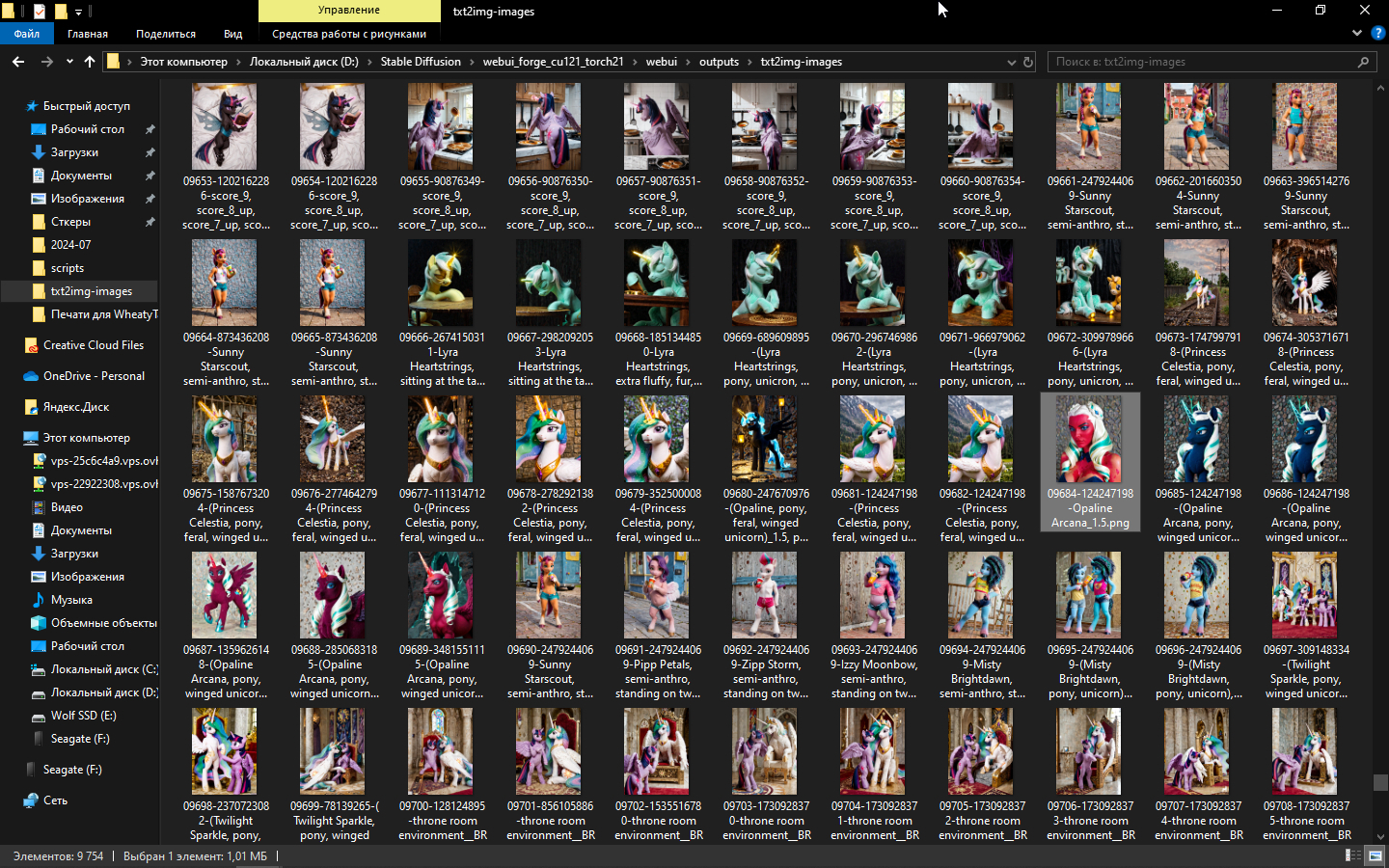
Task: Open the Файл menu tab
Action: pyautogui.click(x=27, y=34)
